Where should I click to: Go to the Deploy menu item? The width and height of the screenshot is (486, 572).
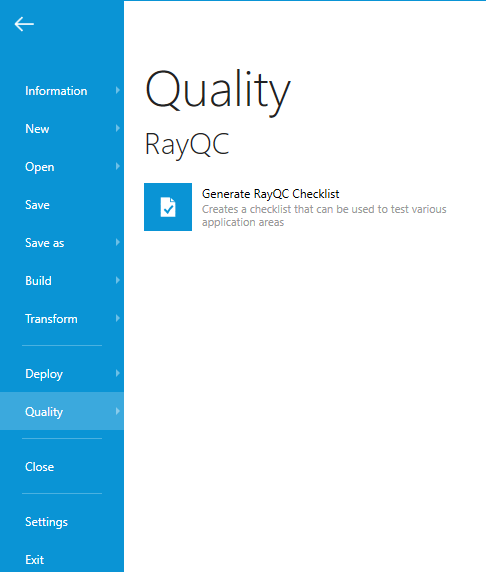62,374
